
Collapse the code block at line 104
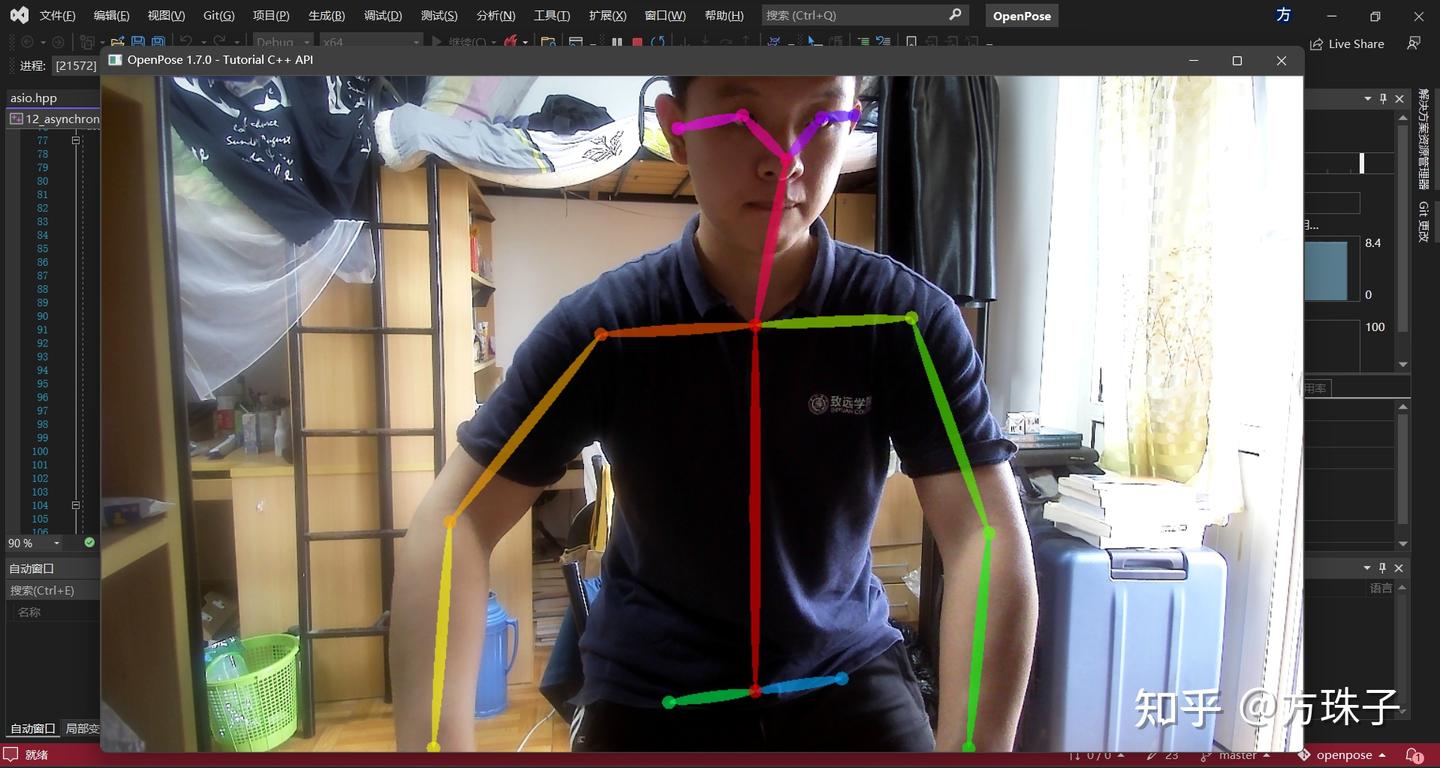point(75,505)
